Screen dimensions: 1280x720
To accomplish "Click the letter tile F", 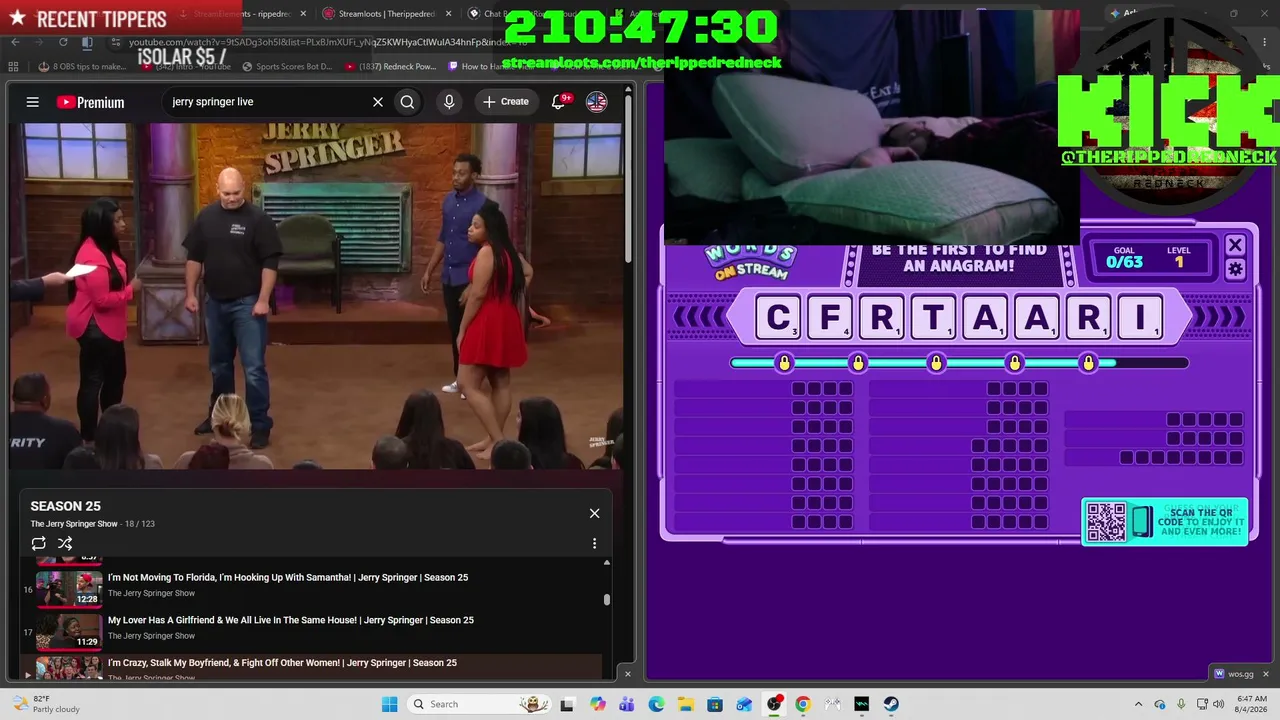I will click(x=830, y=318).
